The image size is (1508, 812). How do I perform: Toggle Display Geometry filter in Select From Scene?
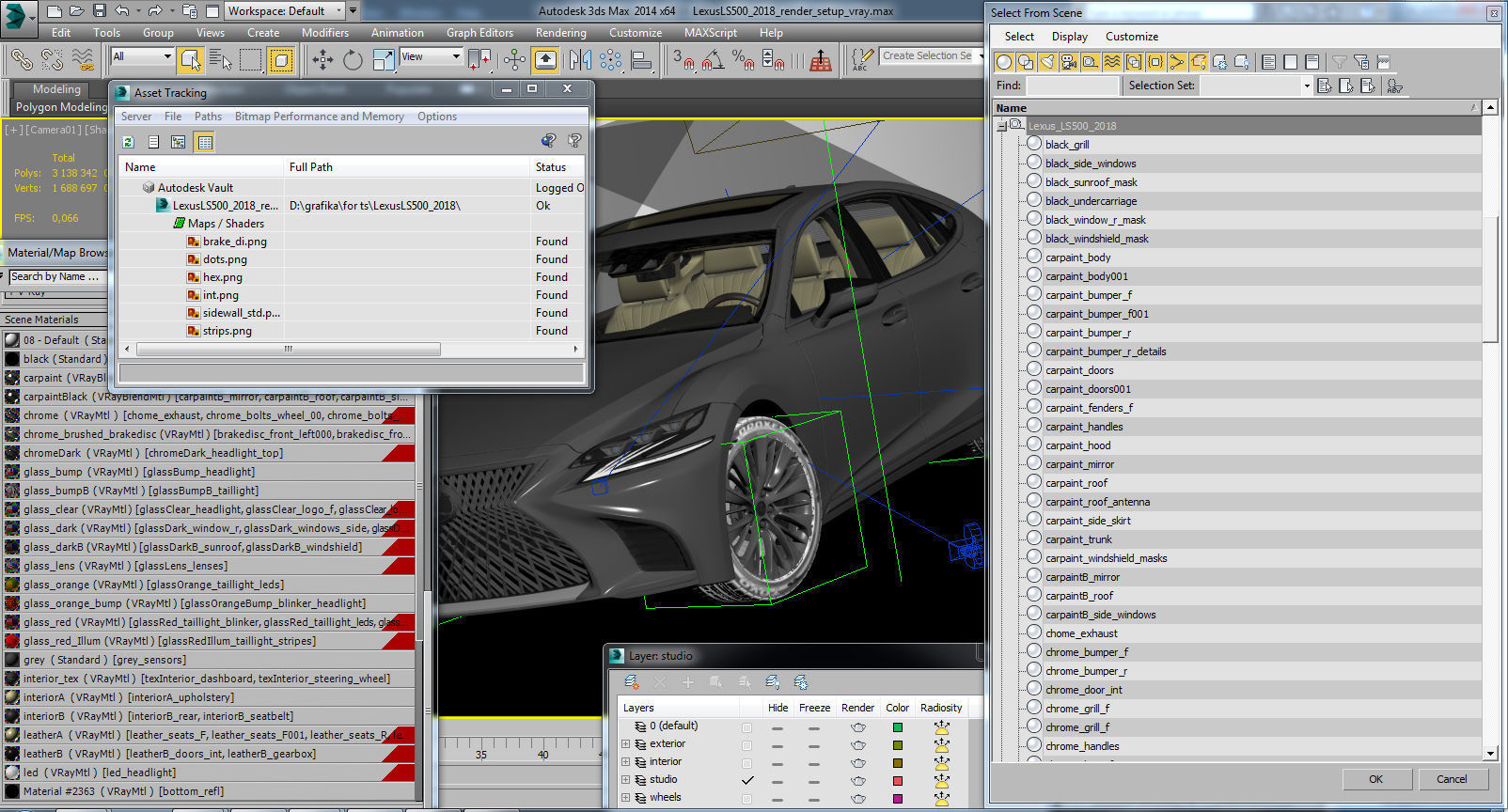[x=1004, y=62]
